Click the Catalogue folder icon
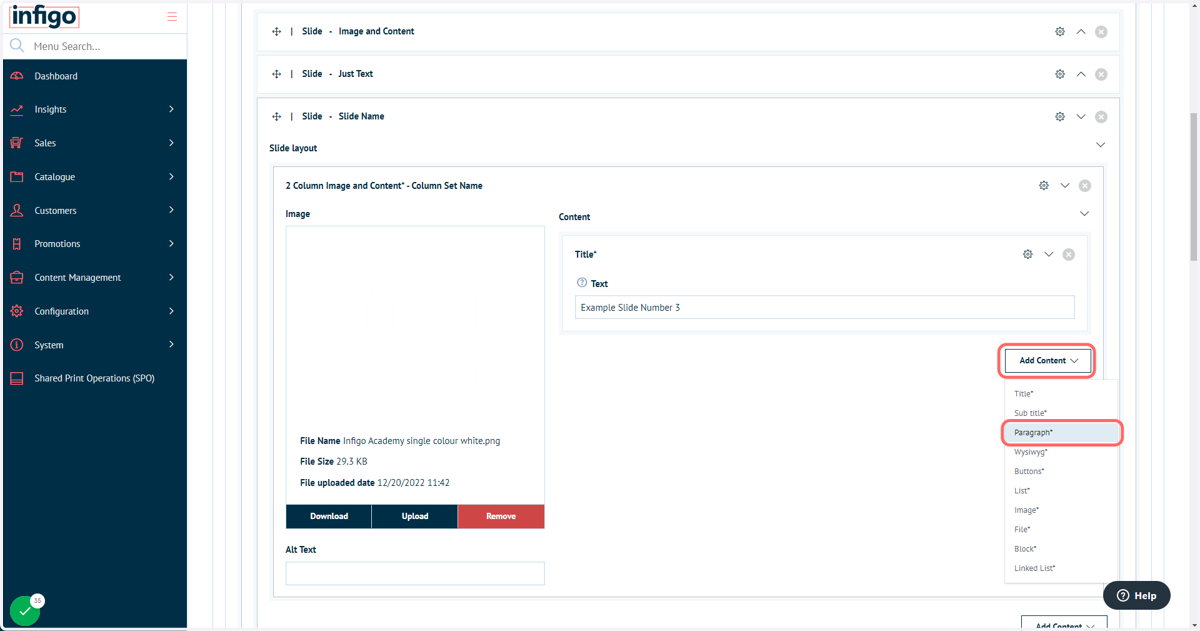The height and width of the screenshot is (631, 1200). [x=17, y=177]
